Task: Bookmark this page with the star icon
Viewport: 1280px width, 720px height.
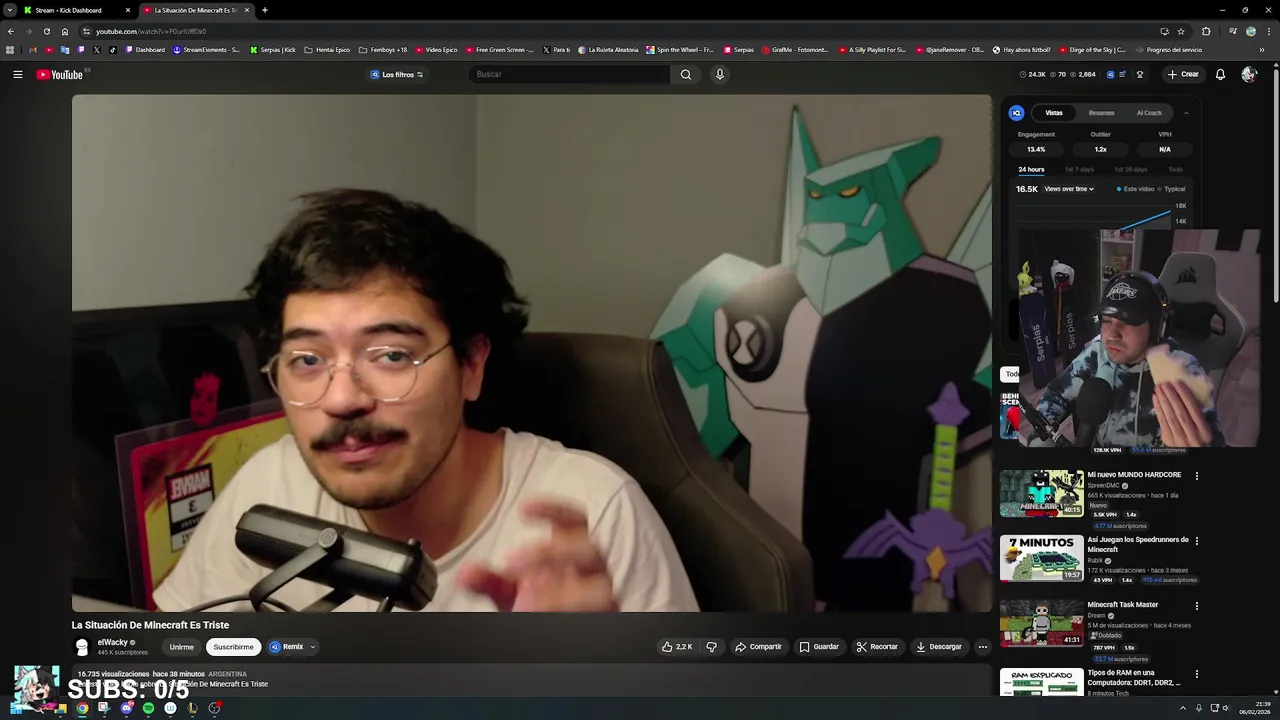Action: 1181,31
